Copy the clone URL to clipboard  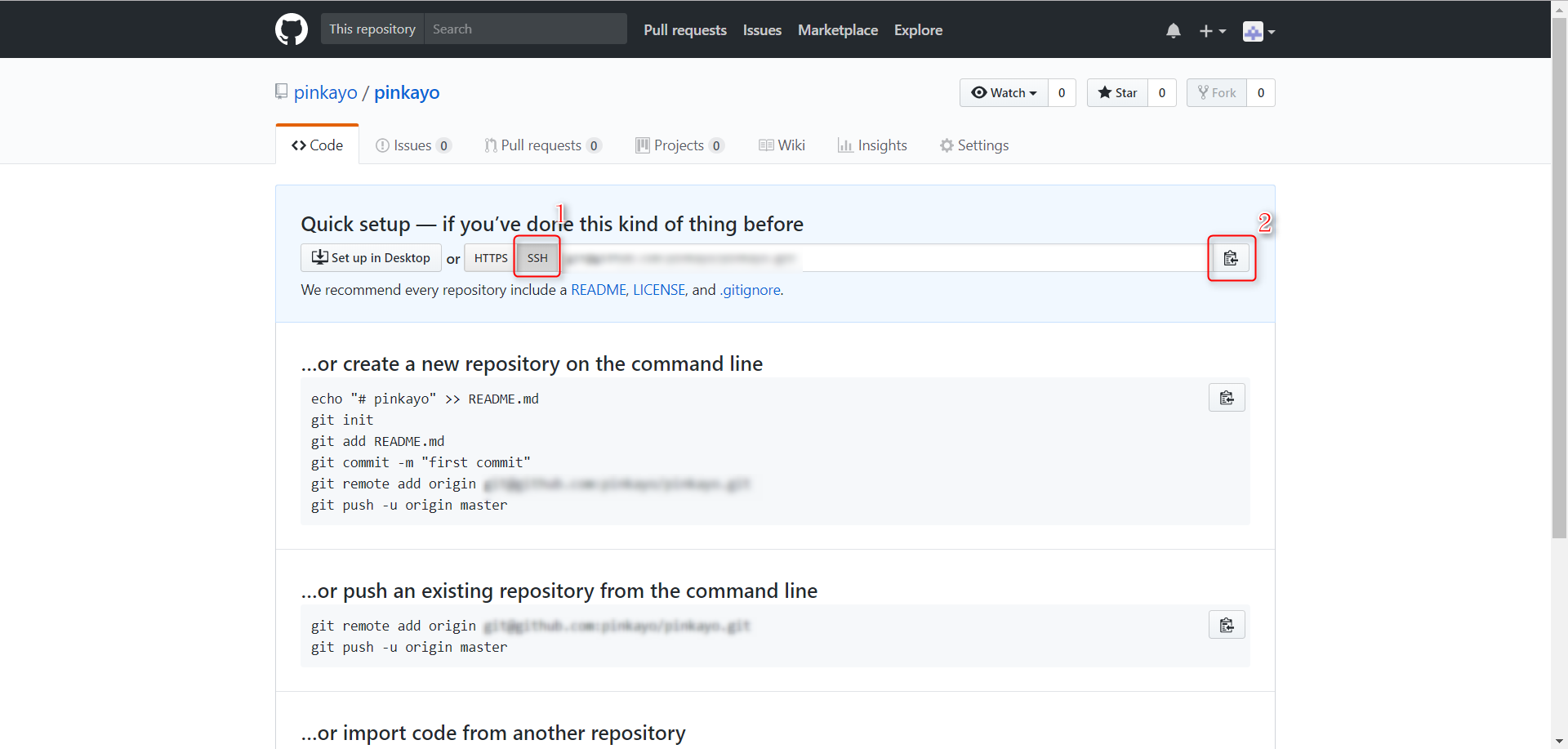click(x=1231, y=258)
